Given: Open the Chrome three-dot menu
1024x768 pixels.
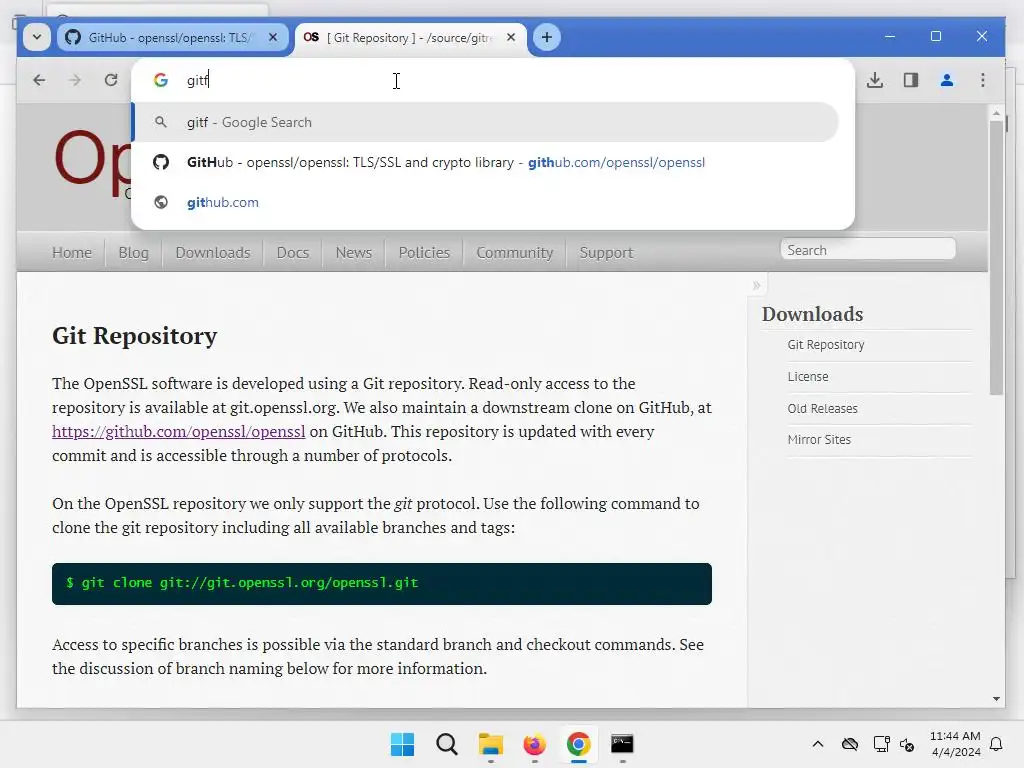Looking at the screenshot, I should point(983,80).
